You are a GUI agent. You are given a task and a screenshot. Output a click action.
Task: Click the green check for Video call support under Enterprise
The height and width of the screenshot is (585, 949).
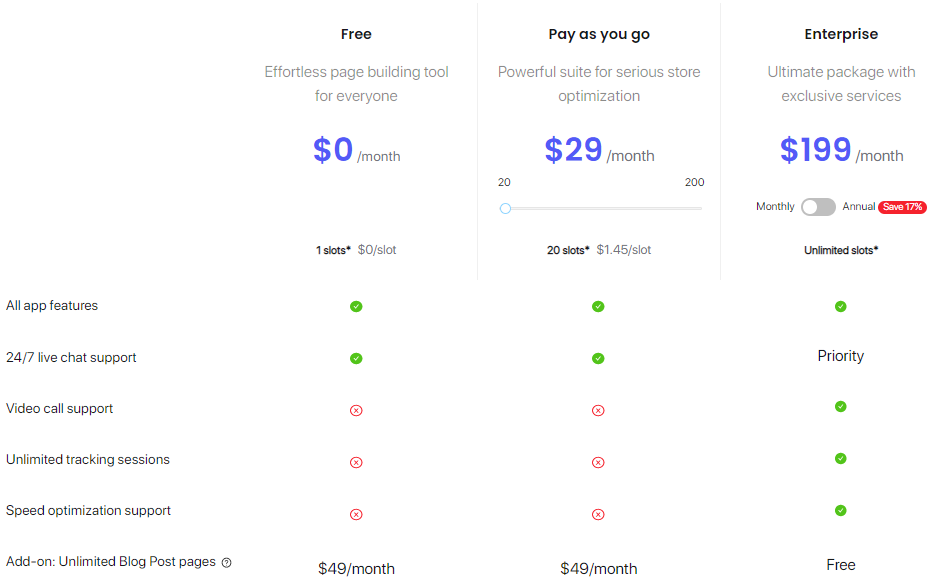[841, 407]
